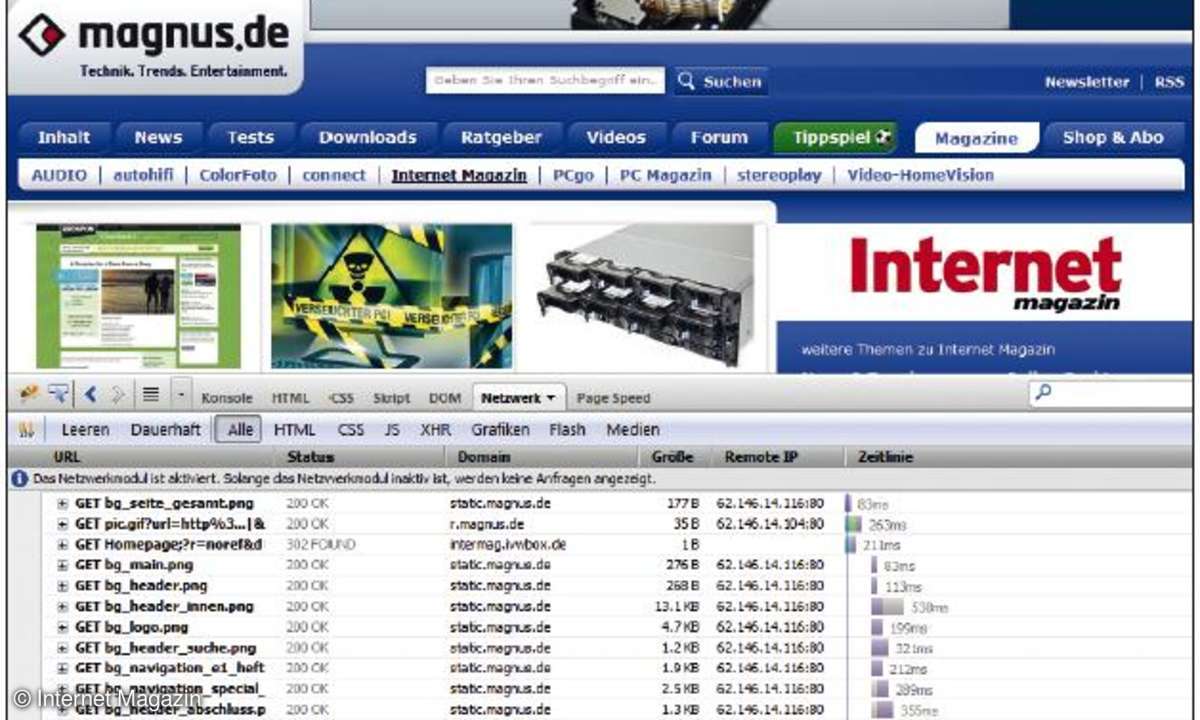This screenshot has width=1200, height=720.
Task: Click the magnus.de logo
Action: point(153,45)
